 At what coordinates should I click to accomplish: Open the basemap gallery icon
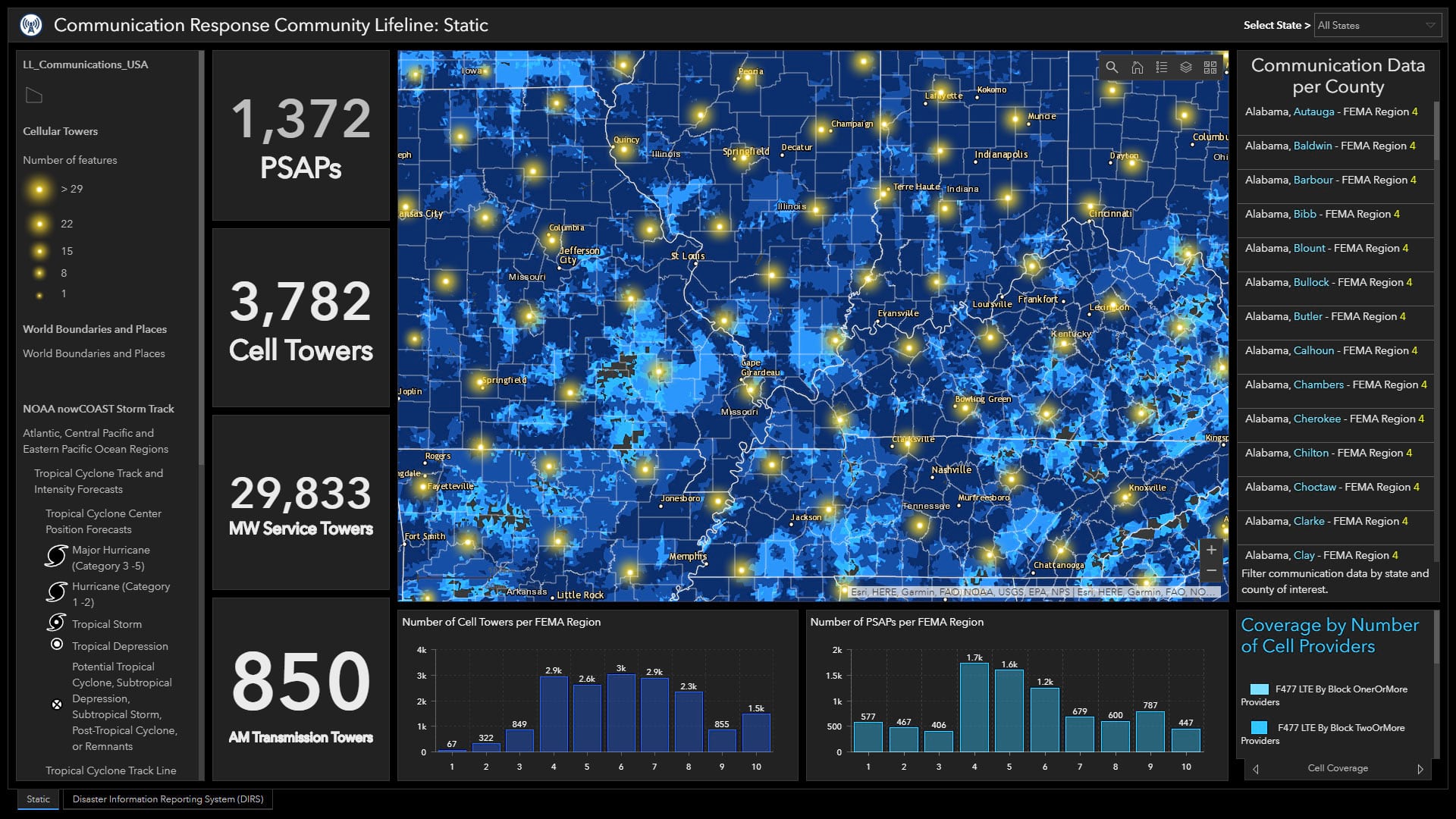(1211, 67)
